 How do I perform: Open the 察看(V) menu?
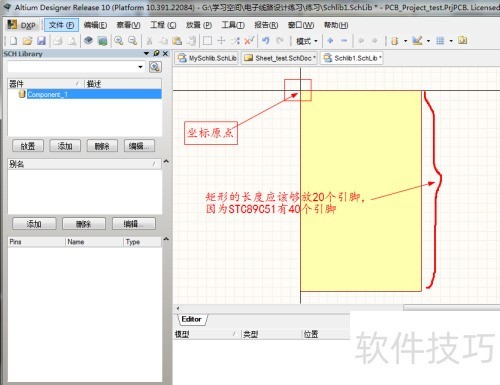pos(129,25)
